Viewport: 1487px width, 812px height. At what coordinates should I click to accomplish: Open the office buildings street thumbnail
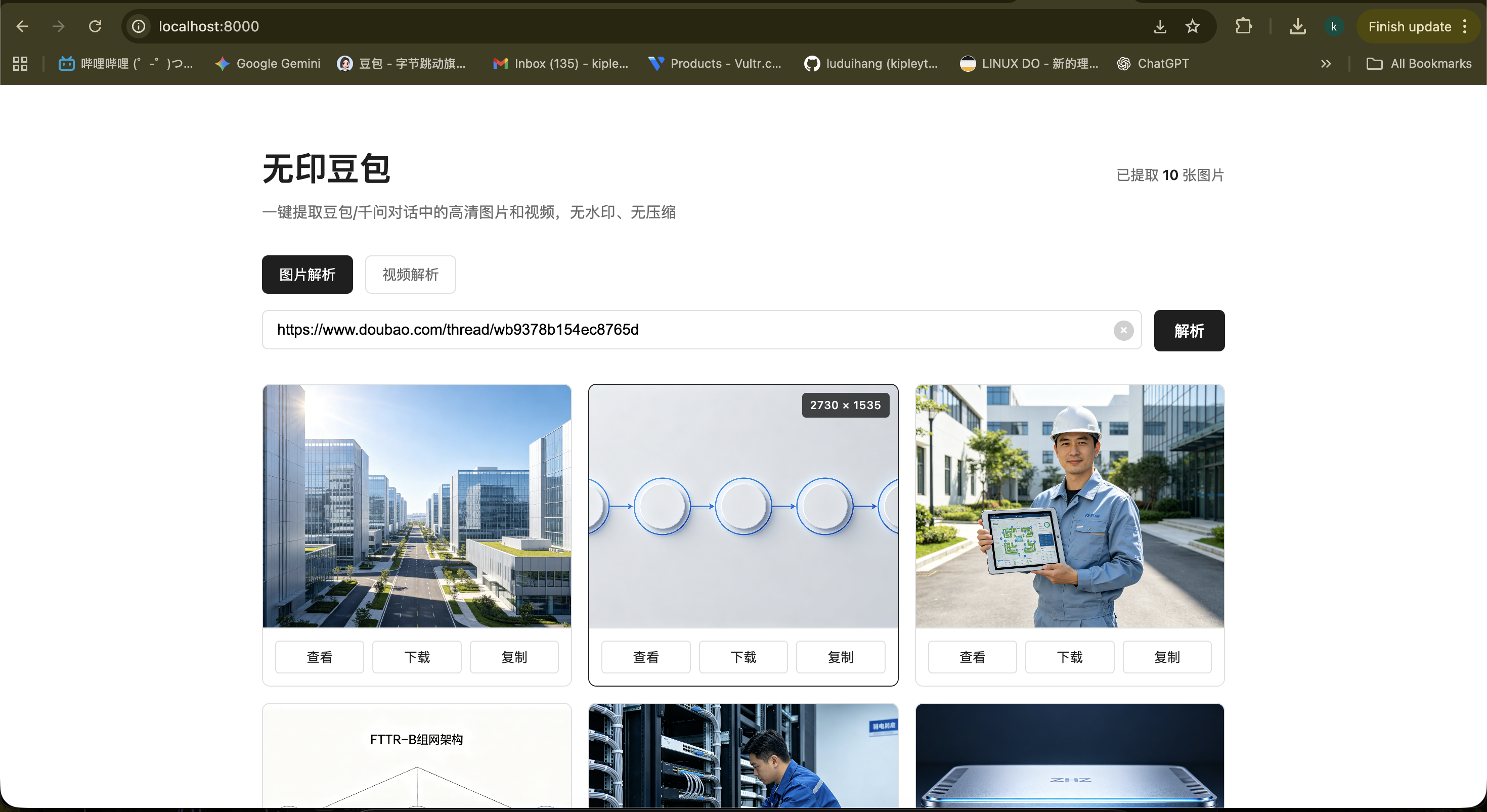pos(417,506)
